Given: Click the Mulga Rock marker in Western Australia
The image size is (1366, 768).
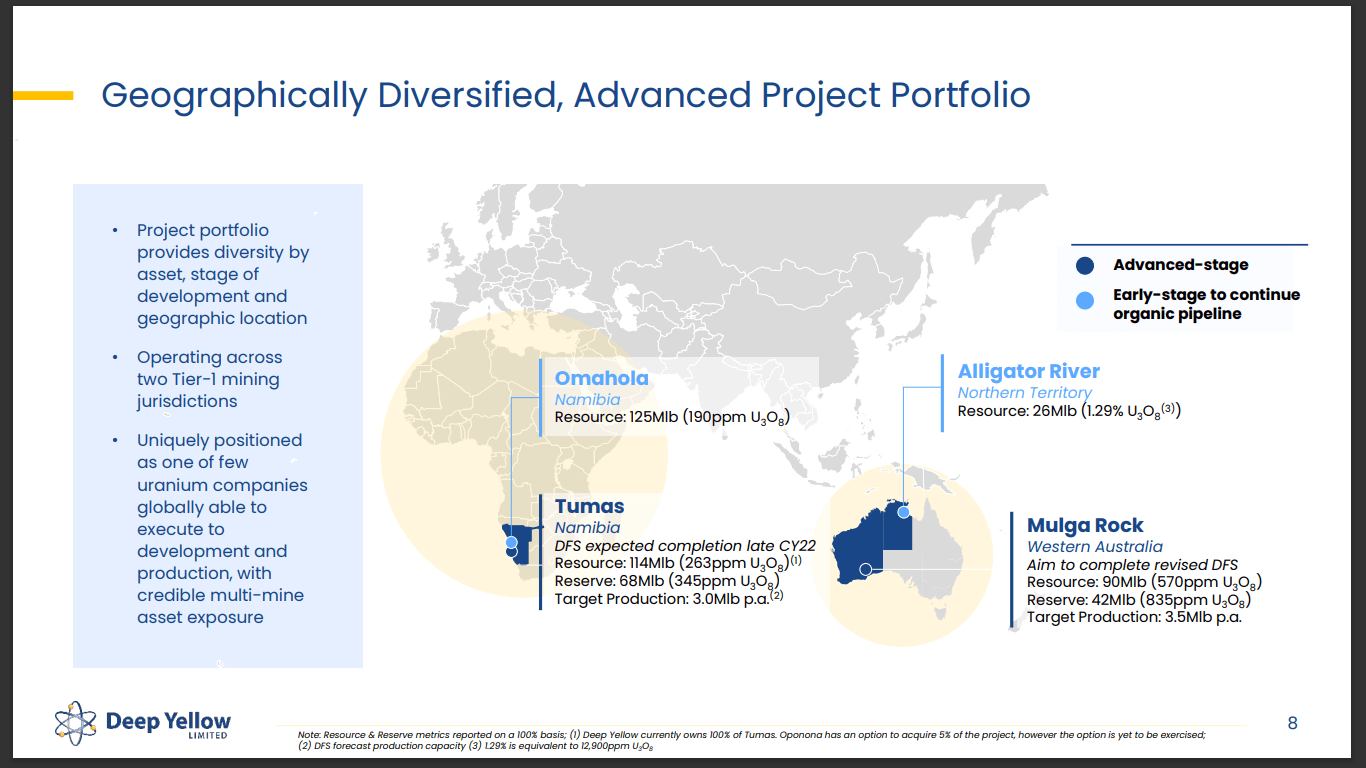Looking at the screenshot, I should (x=866, y=569).
